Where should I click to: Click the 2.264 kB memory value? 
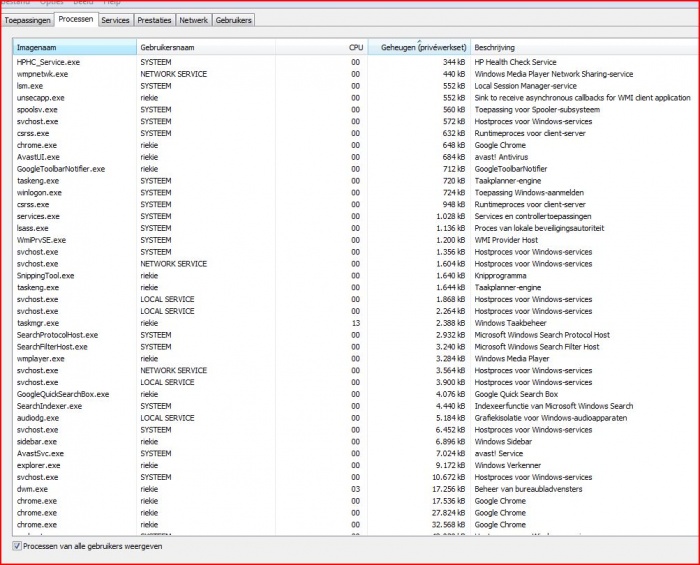450,311
